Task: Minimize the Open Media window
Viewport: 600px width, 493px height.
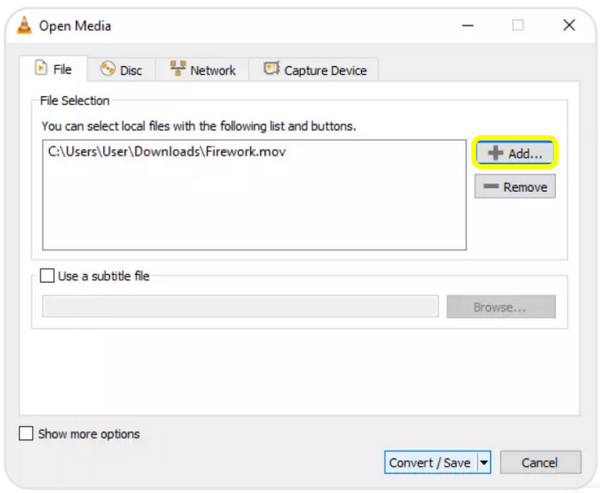Action: (467, 25)
